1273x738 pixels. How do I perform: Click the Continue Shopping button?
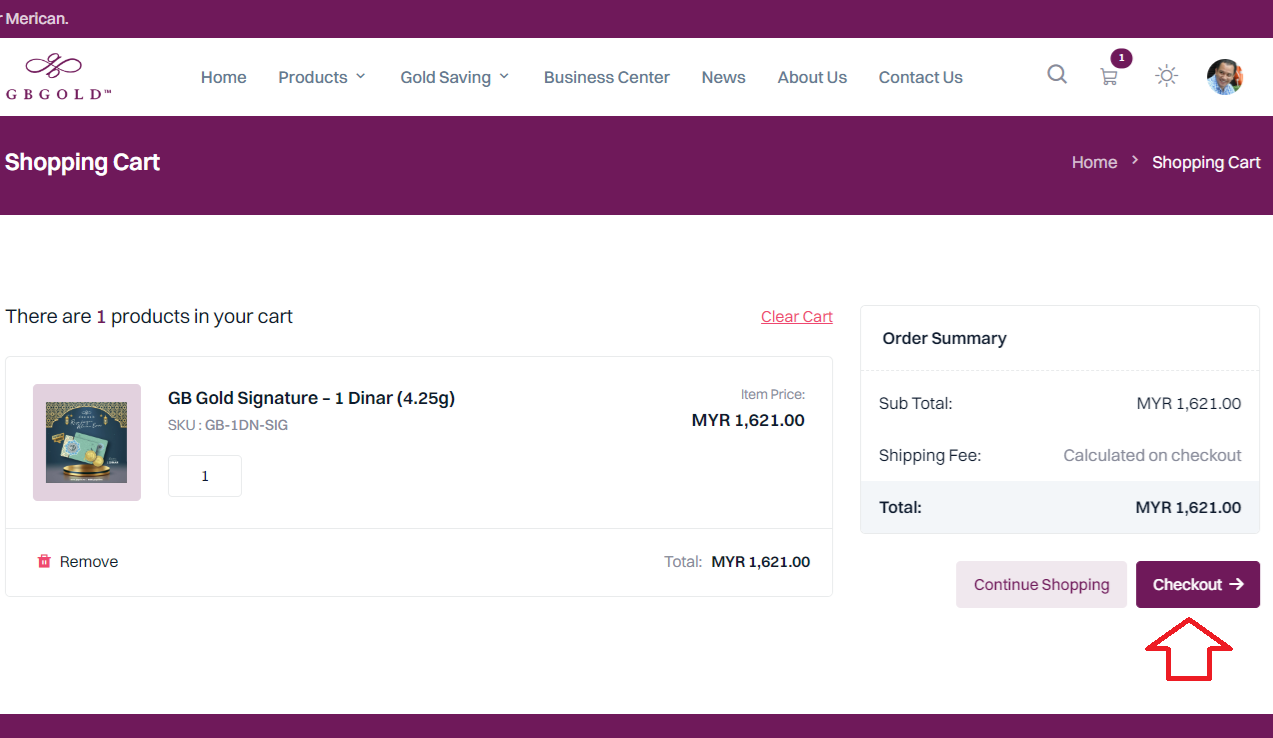tap(1041, 585)
